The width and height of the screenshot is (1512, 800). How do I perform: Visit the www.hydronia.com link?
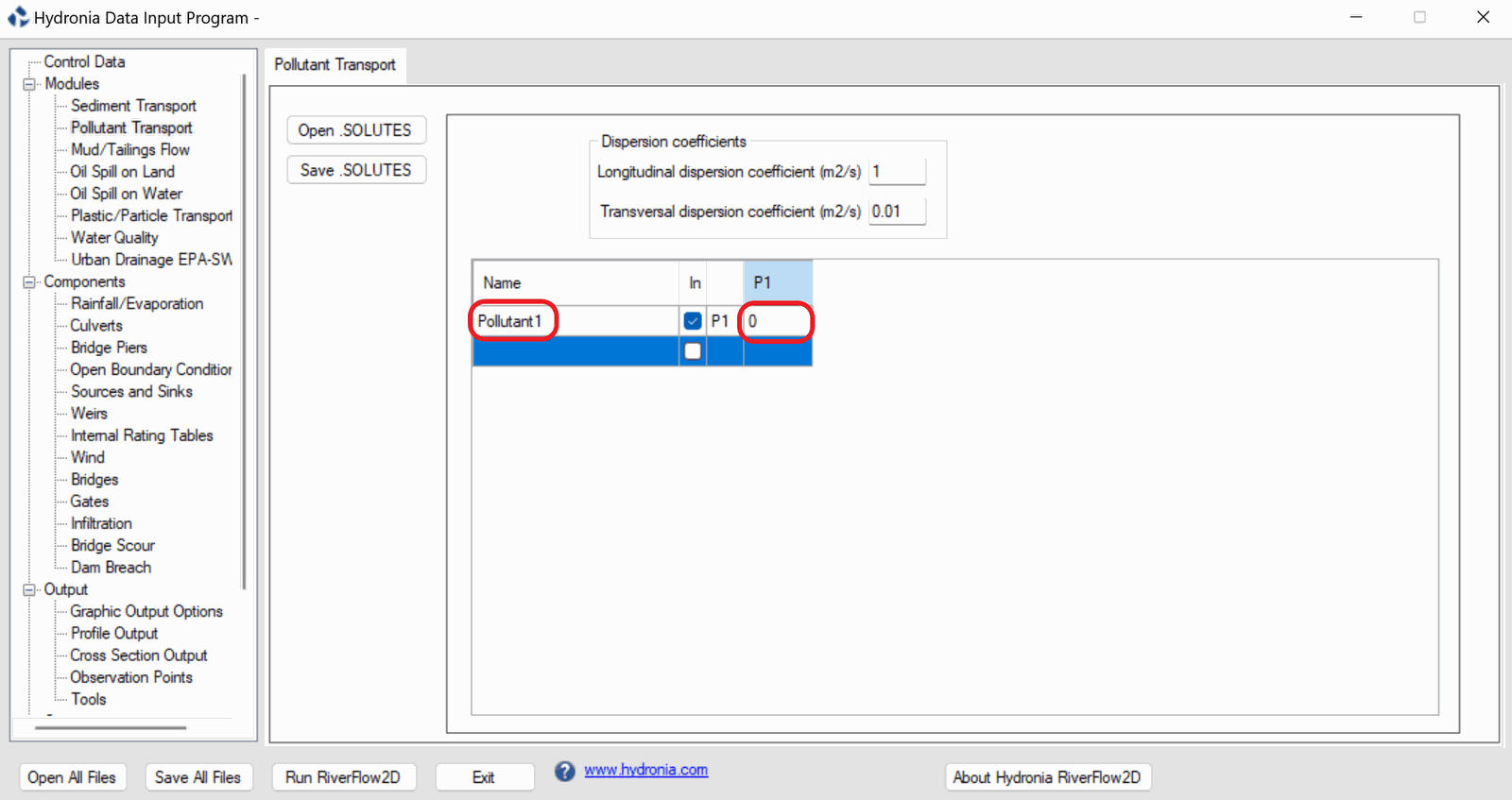(645, 770)
